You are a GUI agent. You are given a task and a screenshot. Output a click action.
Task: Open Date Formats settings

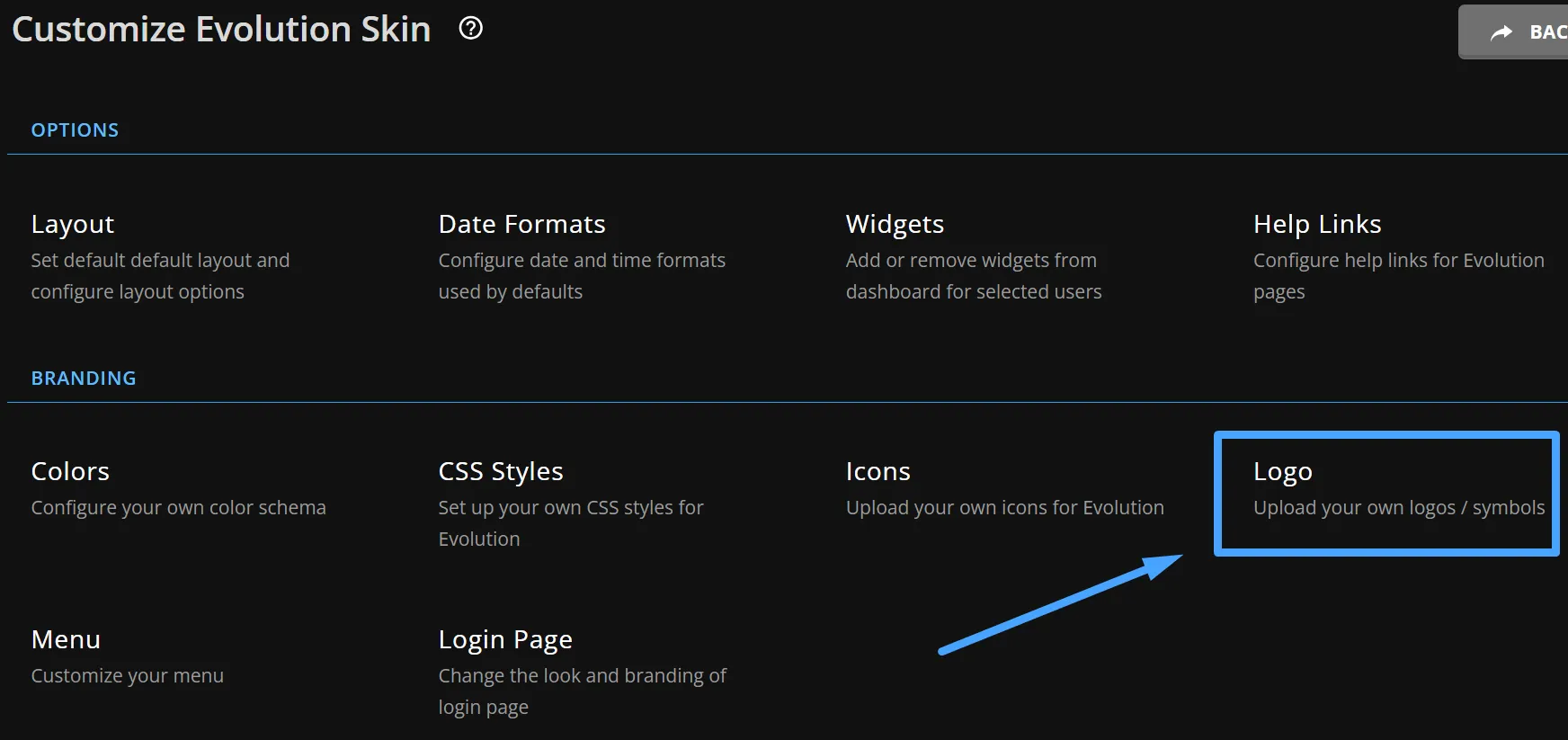[x=521, y=224]
